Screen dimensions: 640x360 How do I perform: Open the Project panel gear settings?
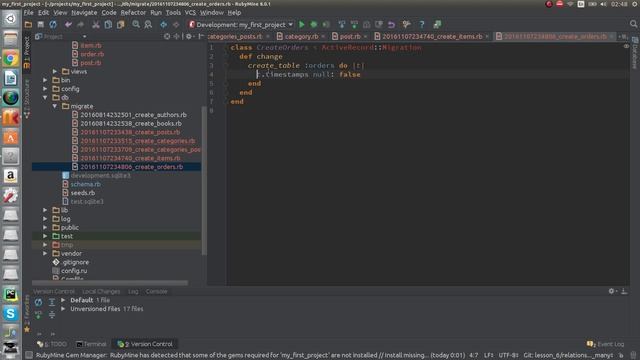tap(189, 37)
